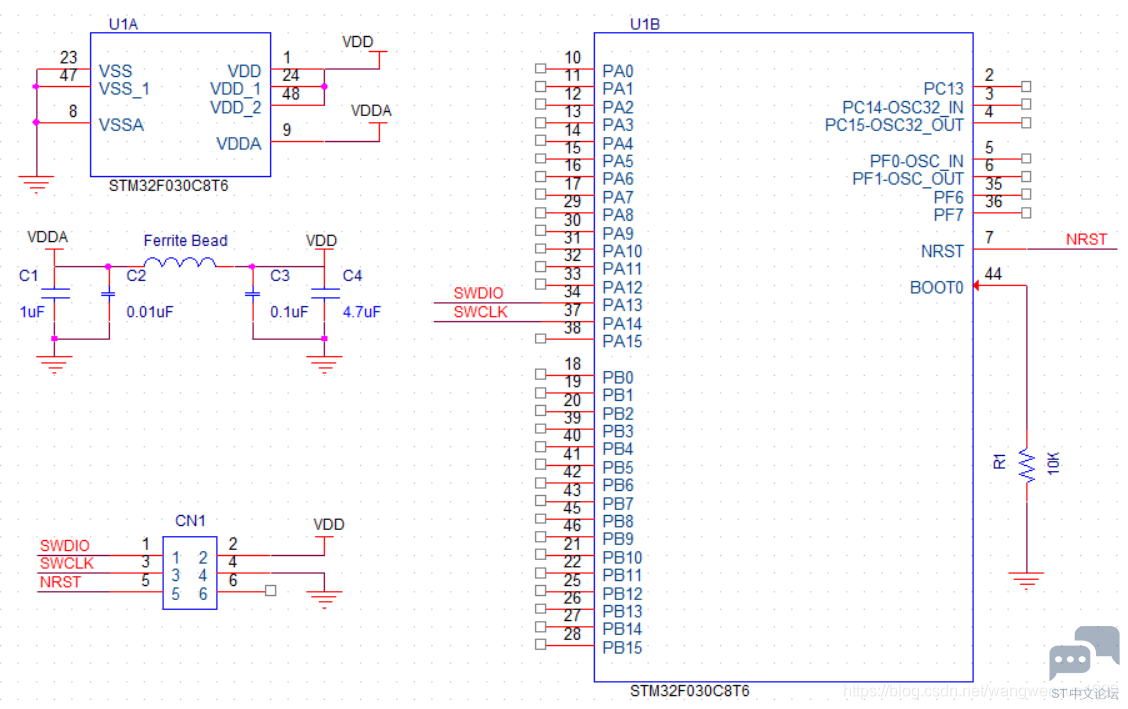The image size is (1128, 709).
Task: Click the no-connect box on CN1 pin 6
Action: [270, 591]
